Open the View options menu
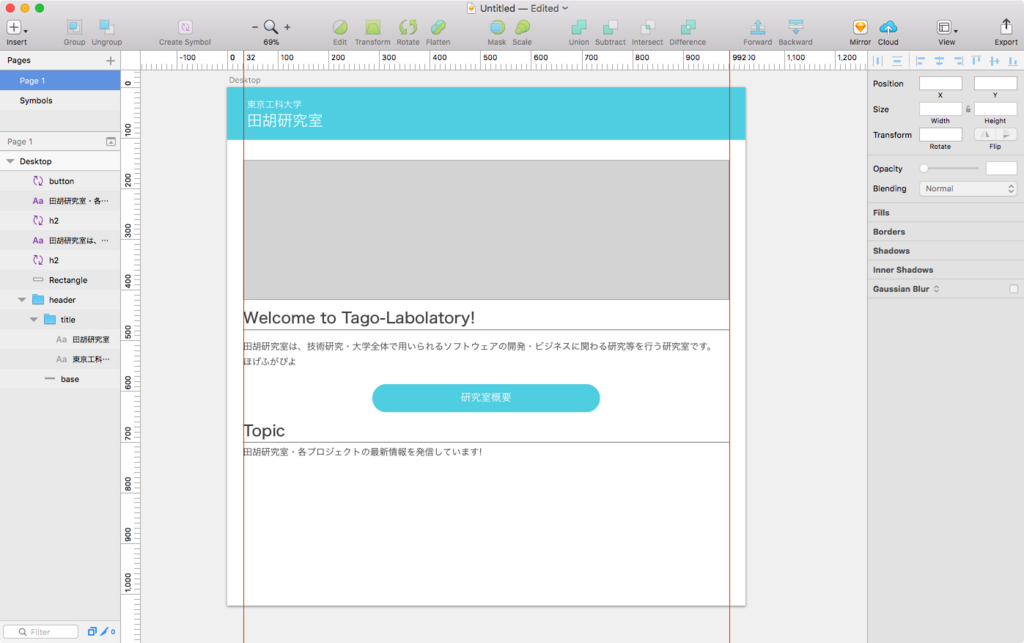1024x643 pixels. 946,27
